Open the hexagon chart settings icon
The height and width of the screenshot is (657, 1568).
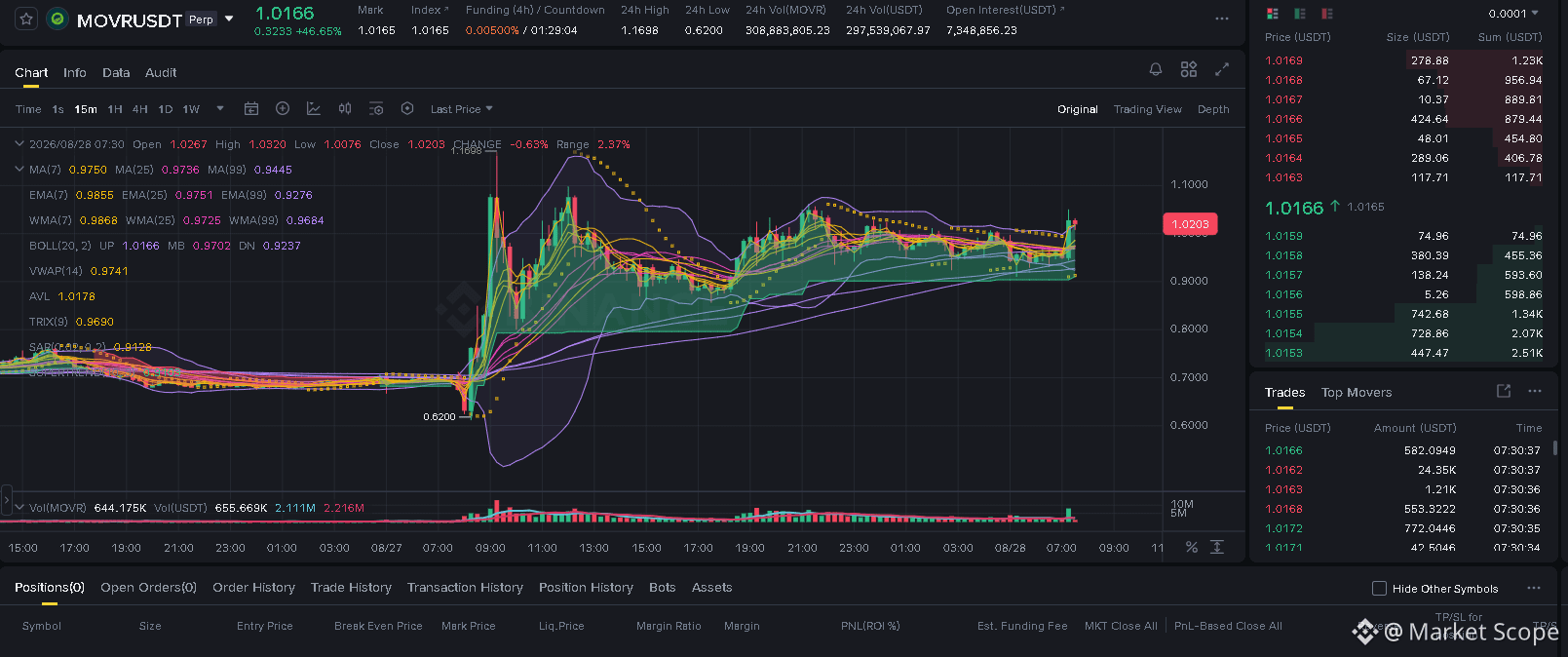[407, 109]
